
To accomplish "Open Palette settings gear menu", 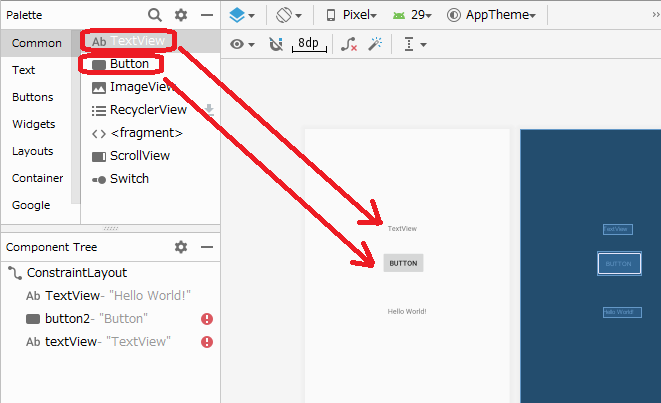I will click(x=181, y=15).
